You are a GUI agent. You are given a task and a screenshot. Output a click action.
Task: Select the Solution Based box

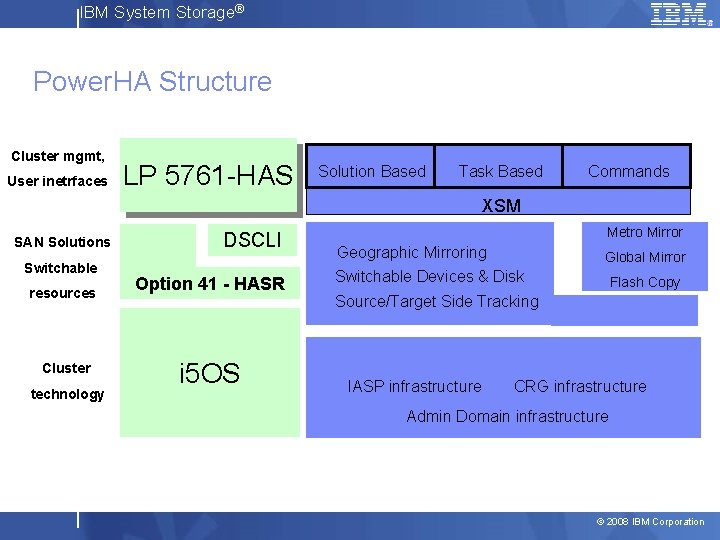[370, 166]
